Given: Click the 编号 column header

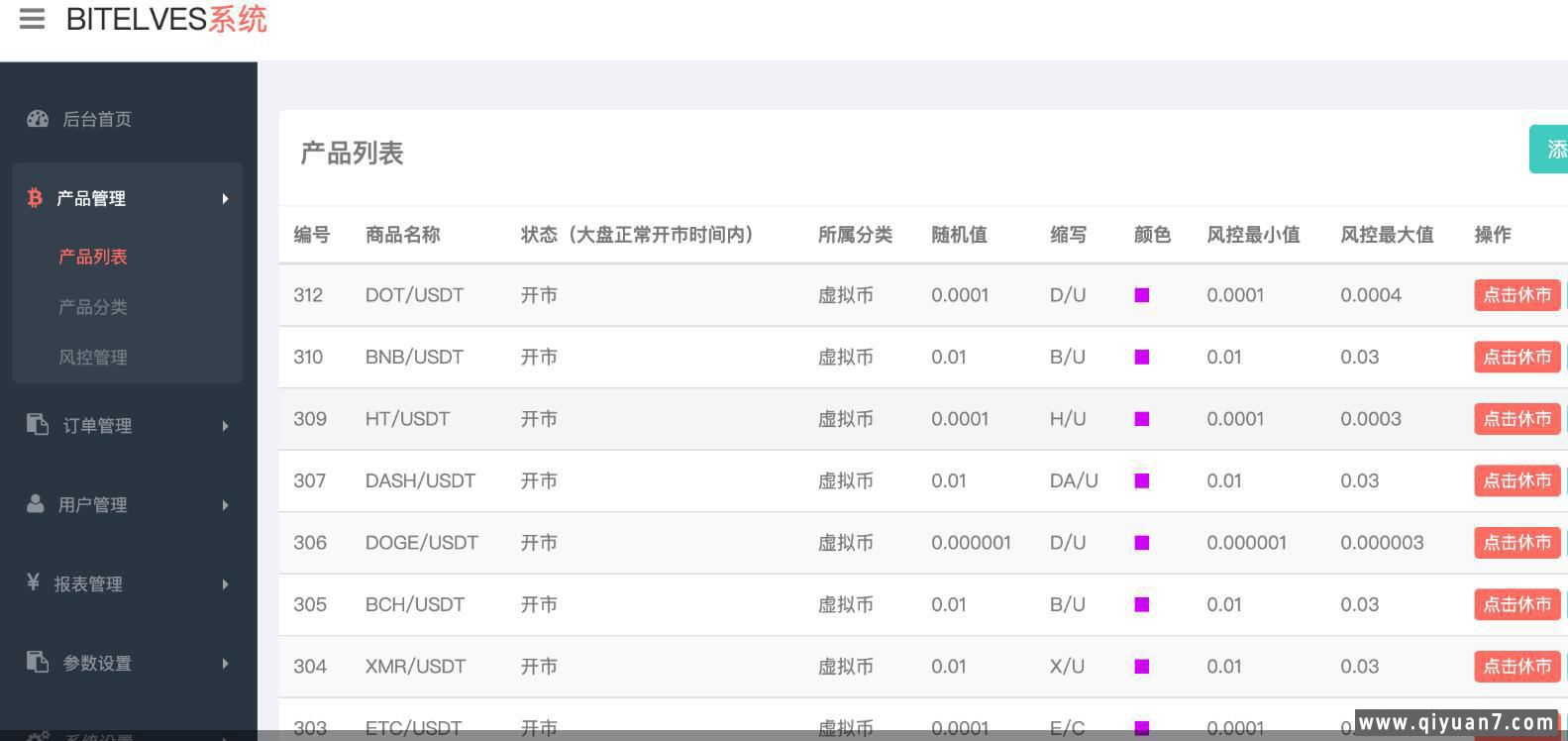Looking at the screenshot, I should click(x=311, y=235).
